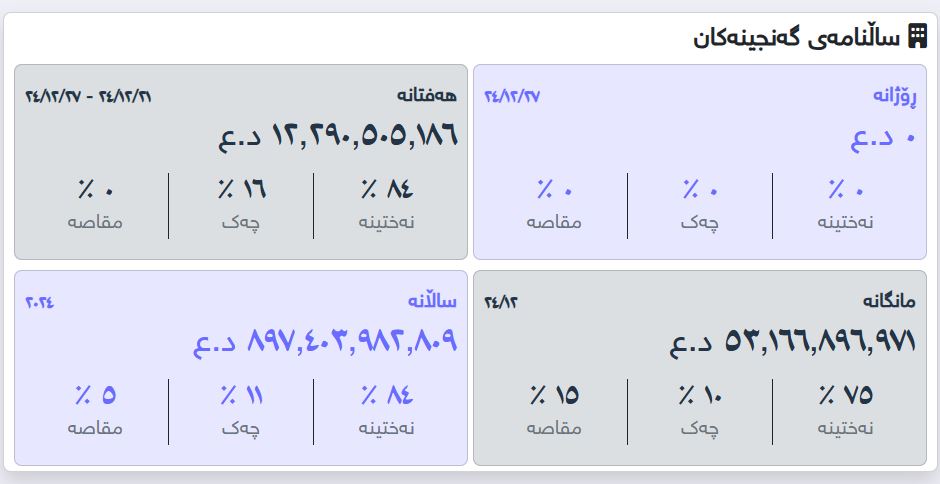This screenshot has width=940, height=484.
Task: Click the daily card's date label
Action: pos(512,96)
